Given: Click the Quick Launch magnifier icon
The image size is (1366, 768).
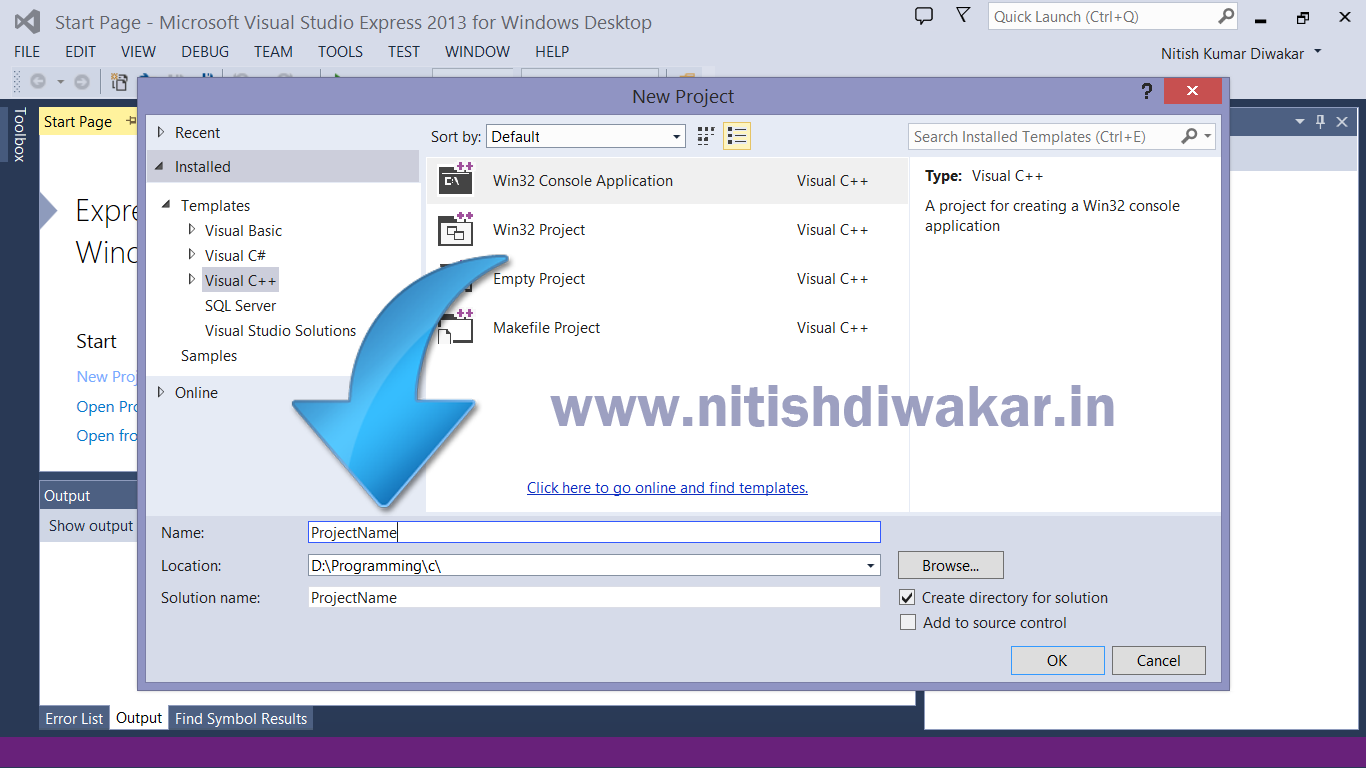Looking at the screenshot, I should [x=1227, y=16].
